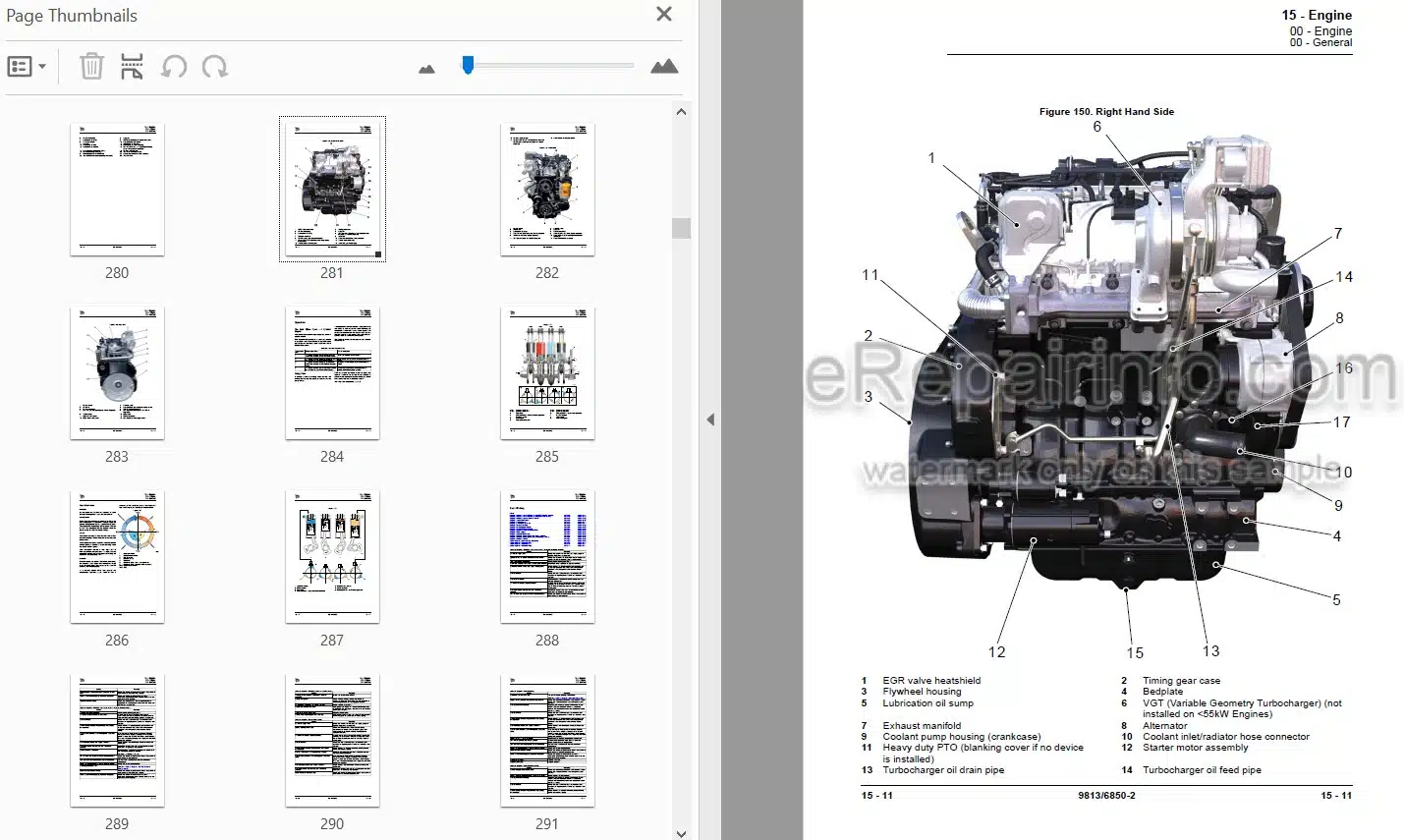This screenshot has height=840, width=1404.
Task: Click 'Alternator' legend entry
Action: tap(1164, 726)
